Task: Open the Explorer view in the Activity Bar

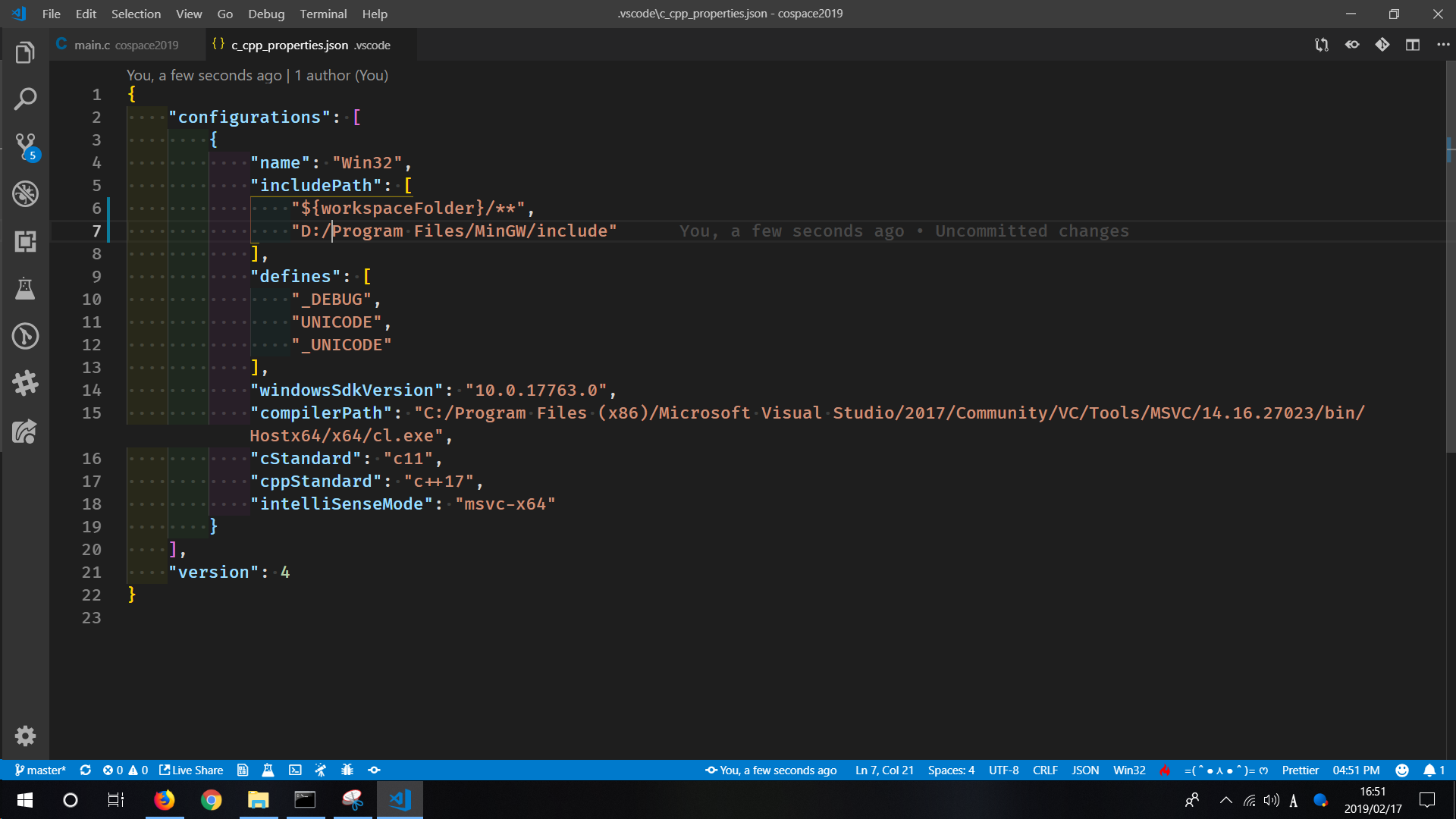Action: click(25, 52)
